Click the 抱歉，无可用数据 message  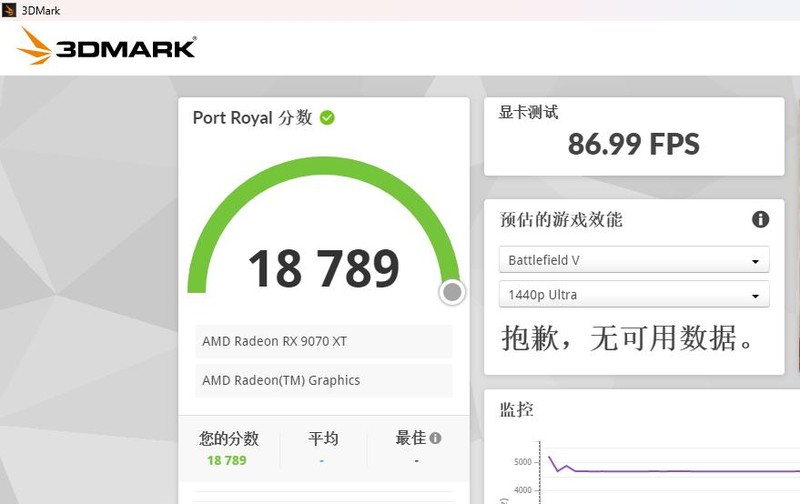pyautogui.click(x=627, y=338)
